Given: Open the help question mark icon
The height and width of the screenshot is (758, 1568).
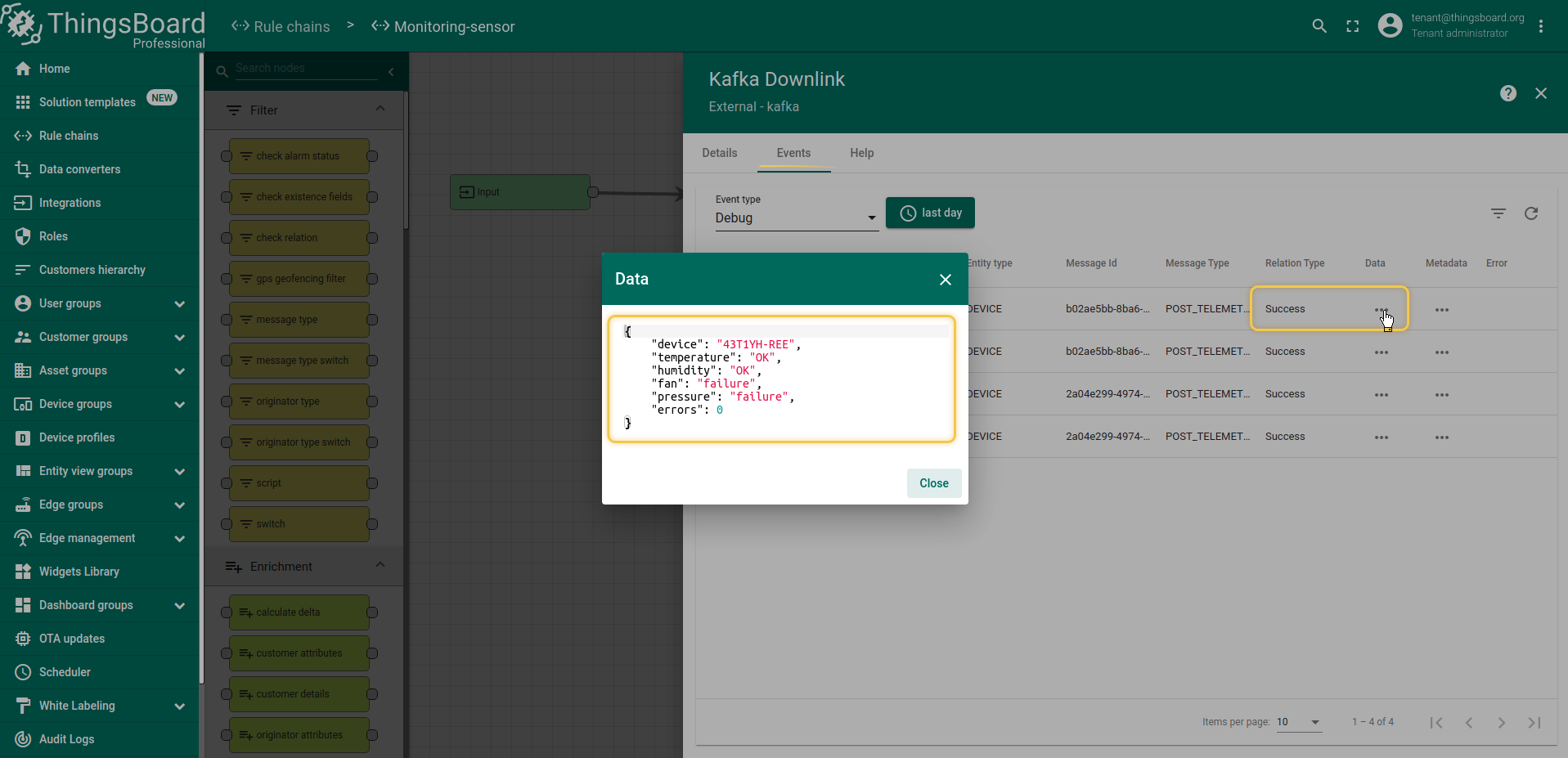Looking at the screenshot, I should click(1507, 93).
